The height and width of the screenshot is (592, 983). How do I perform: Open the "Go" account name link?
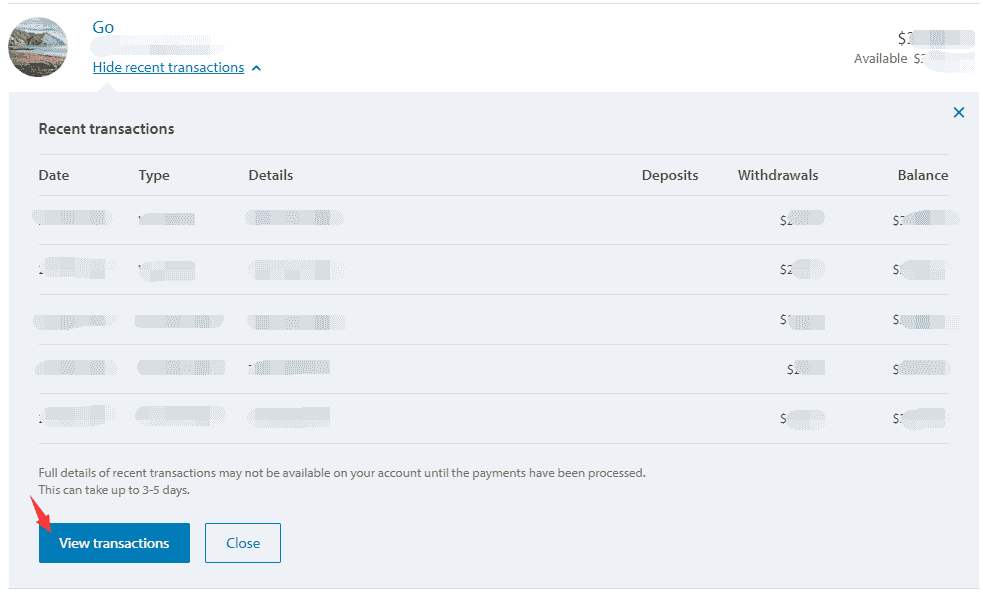(103, 27)
